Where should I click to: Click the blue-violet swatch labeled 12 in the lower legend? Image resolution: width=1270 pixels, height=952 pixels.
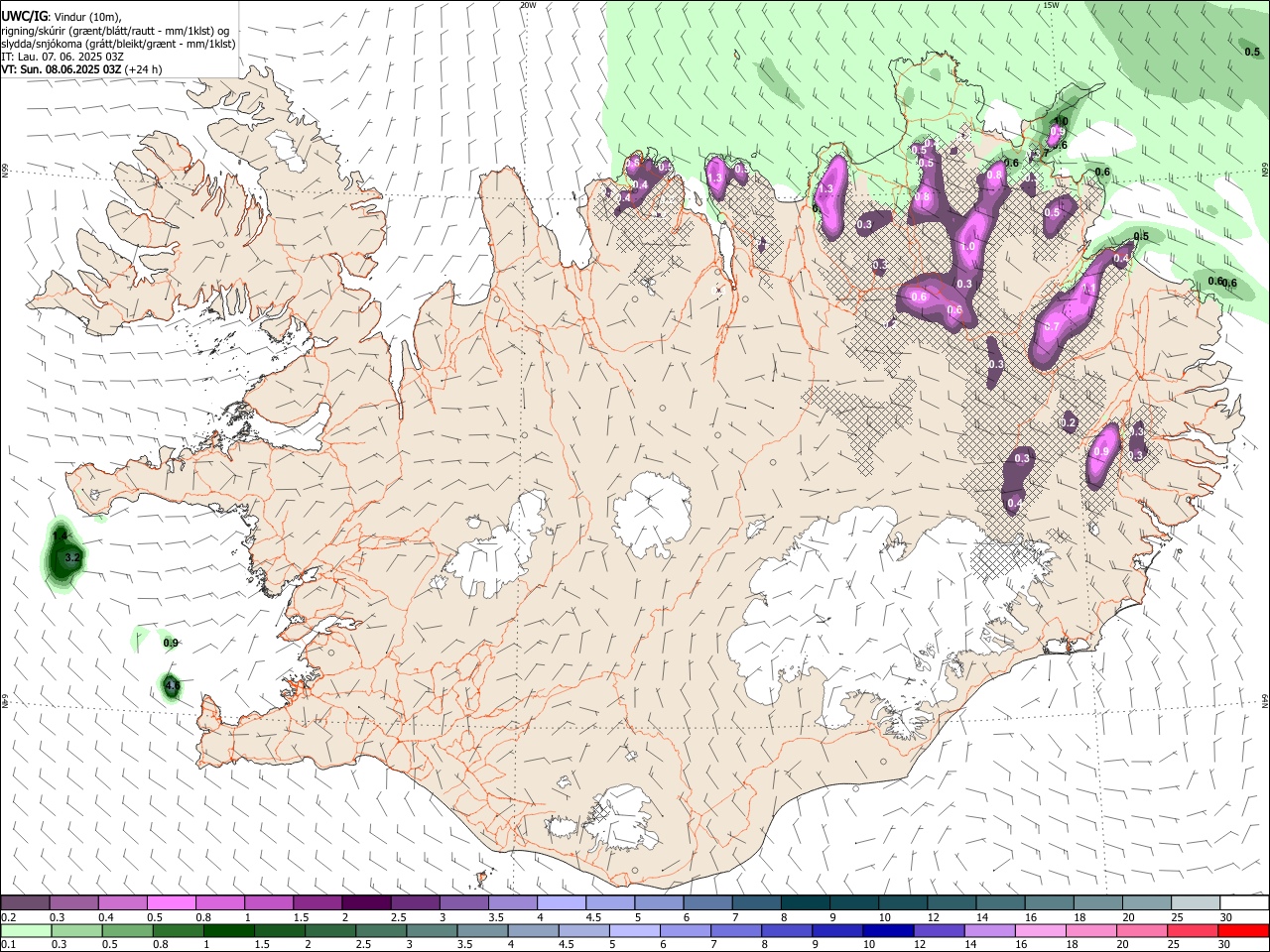pos(939,930)
